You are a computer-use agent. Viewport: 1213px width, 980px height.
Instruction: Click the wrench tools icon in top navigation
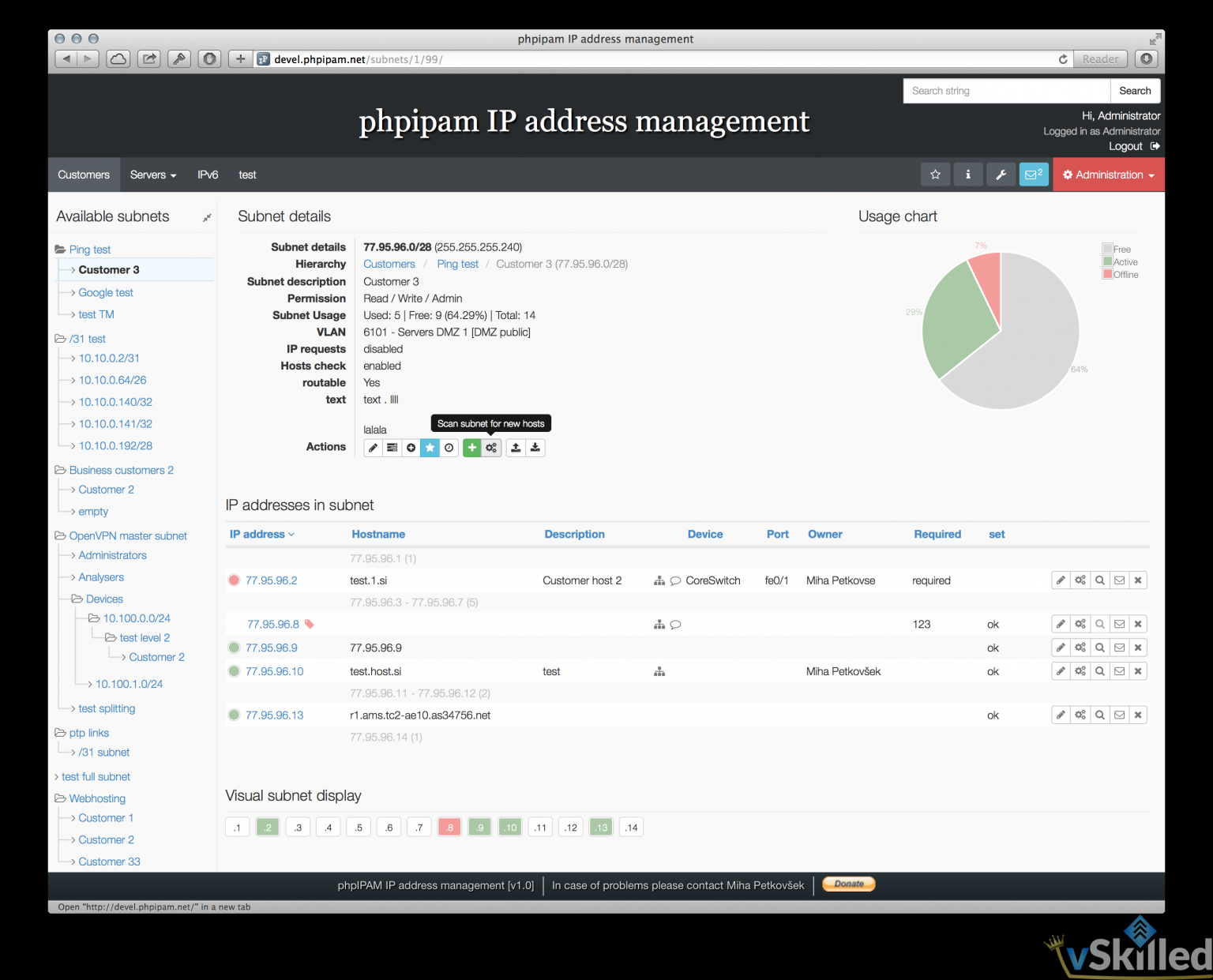pyautogui.click(x=1001, y=175)
